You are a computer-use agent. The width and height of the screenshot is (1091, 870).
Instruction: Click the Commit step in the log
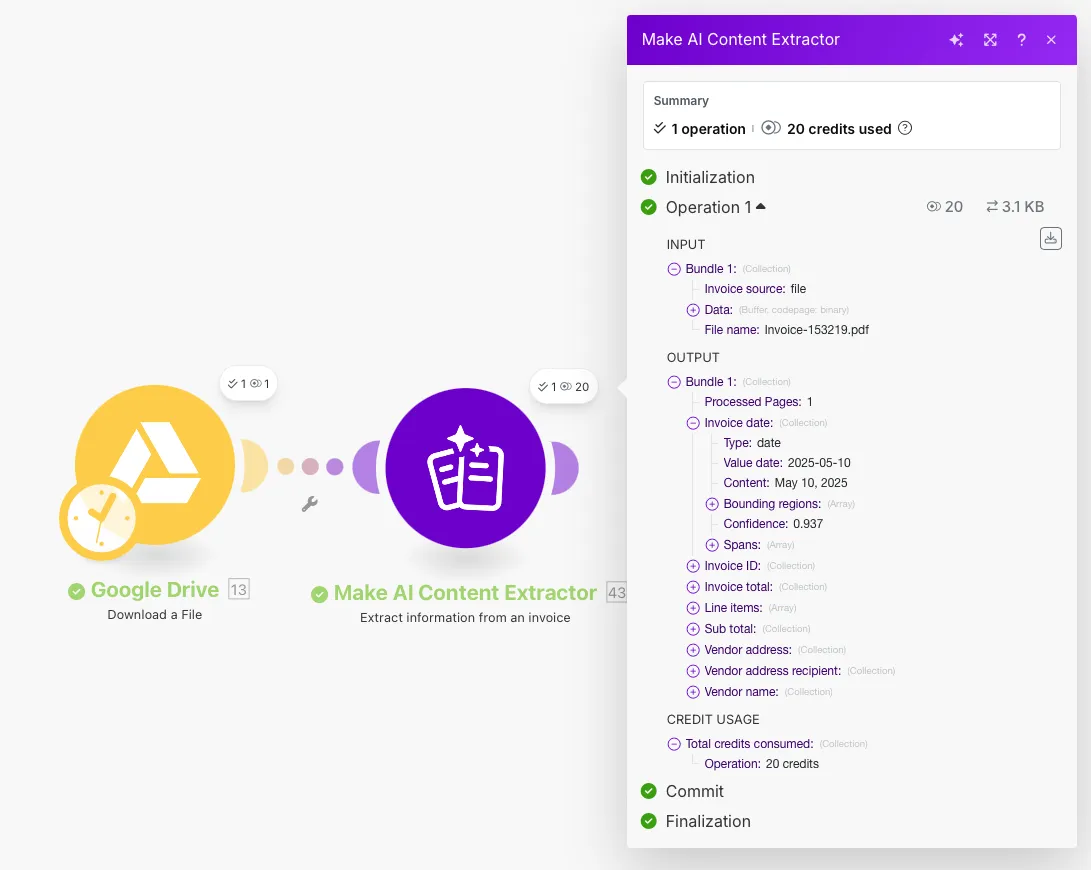pyautogui.click(x=694, y=791)
